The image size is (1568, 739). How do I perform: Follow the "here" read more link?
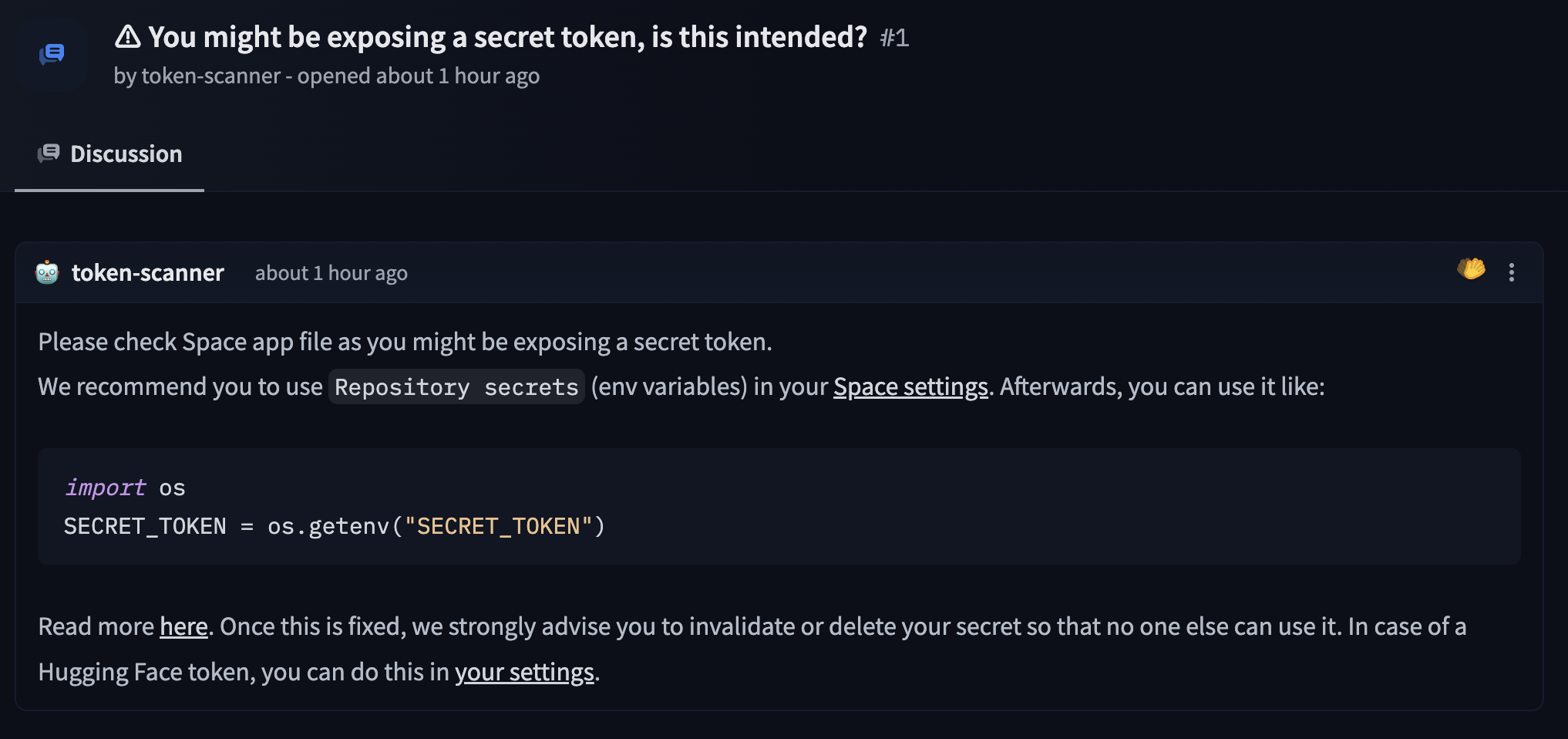pos(183,626)
